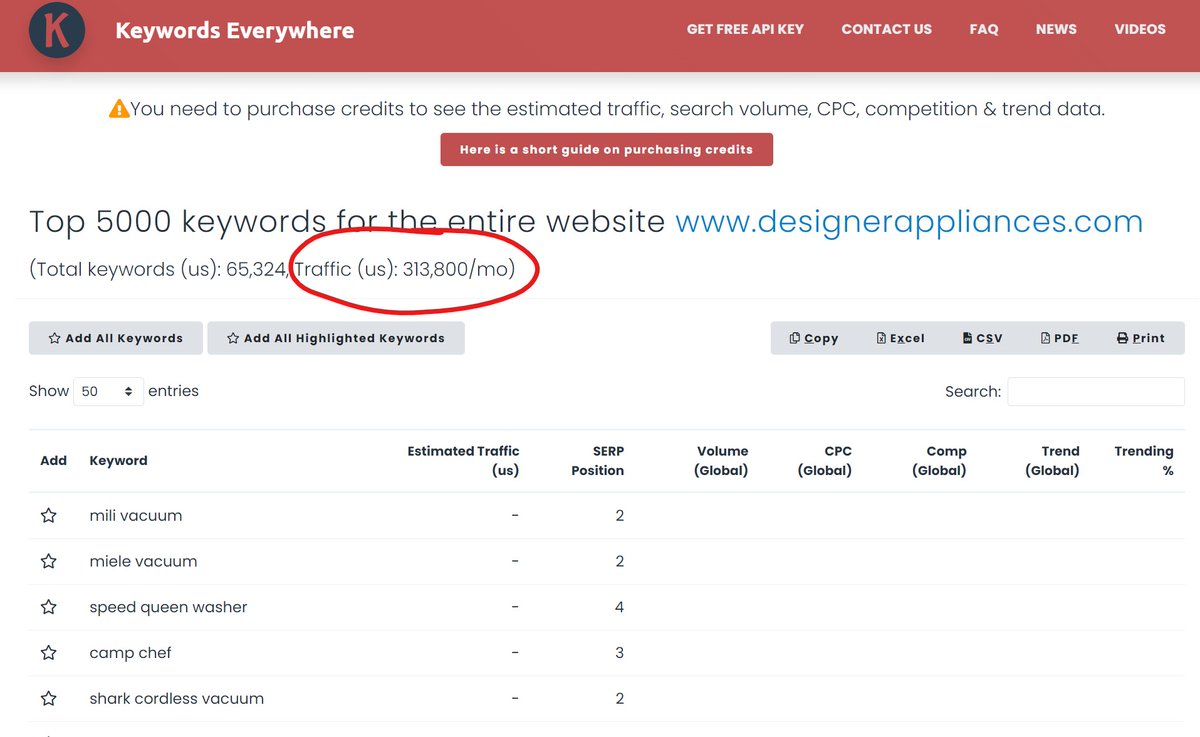Star the 'mili vacuum' keyword

[x=48, y=516]
